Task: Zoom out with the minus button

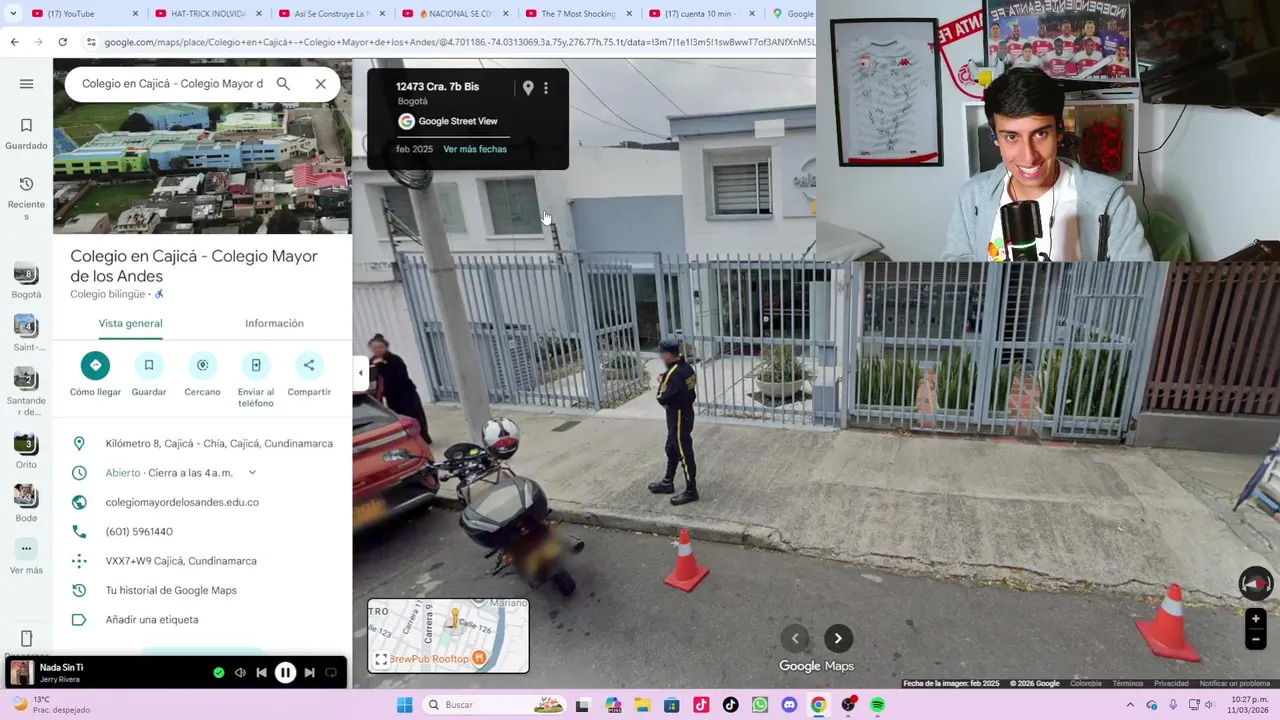Action: pyautogui.click(x=1256, y=639)
